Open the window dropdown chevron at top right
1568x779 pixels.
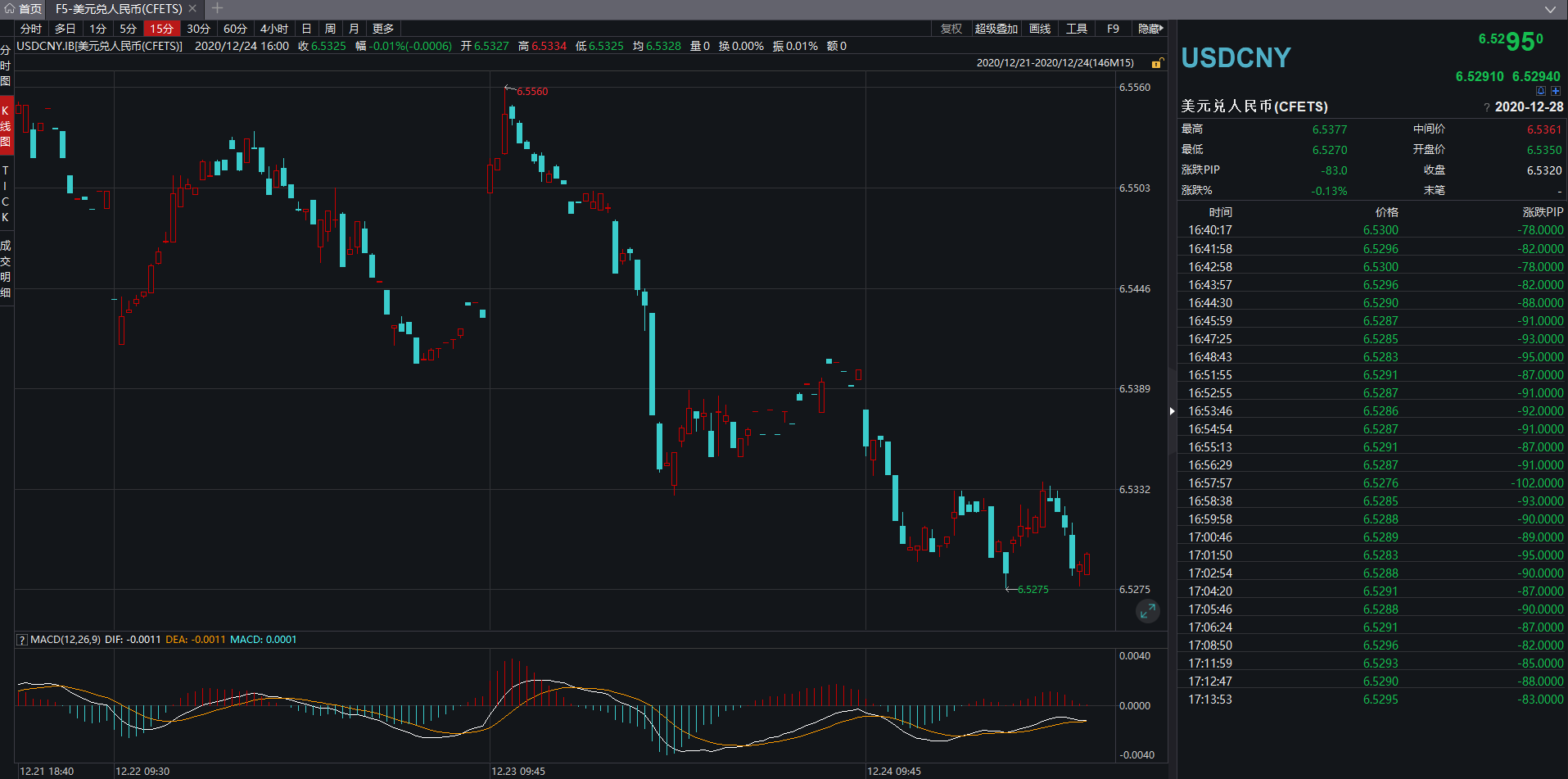(x=1550, y=9)
